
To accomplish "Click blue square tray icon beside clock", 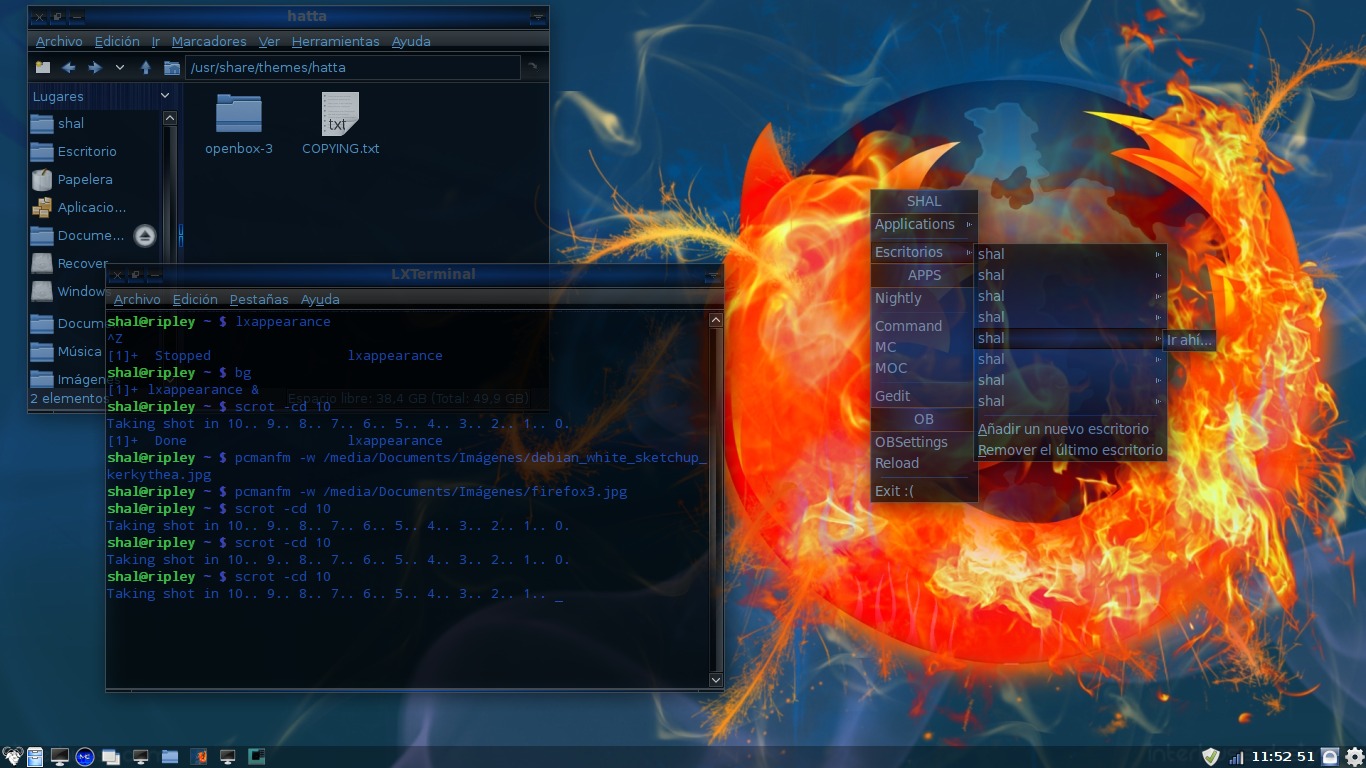I will pyautogui.click(x=1330, y=757).
